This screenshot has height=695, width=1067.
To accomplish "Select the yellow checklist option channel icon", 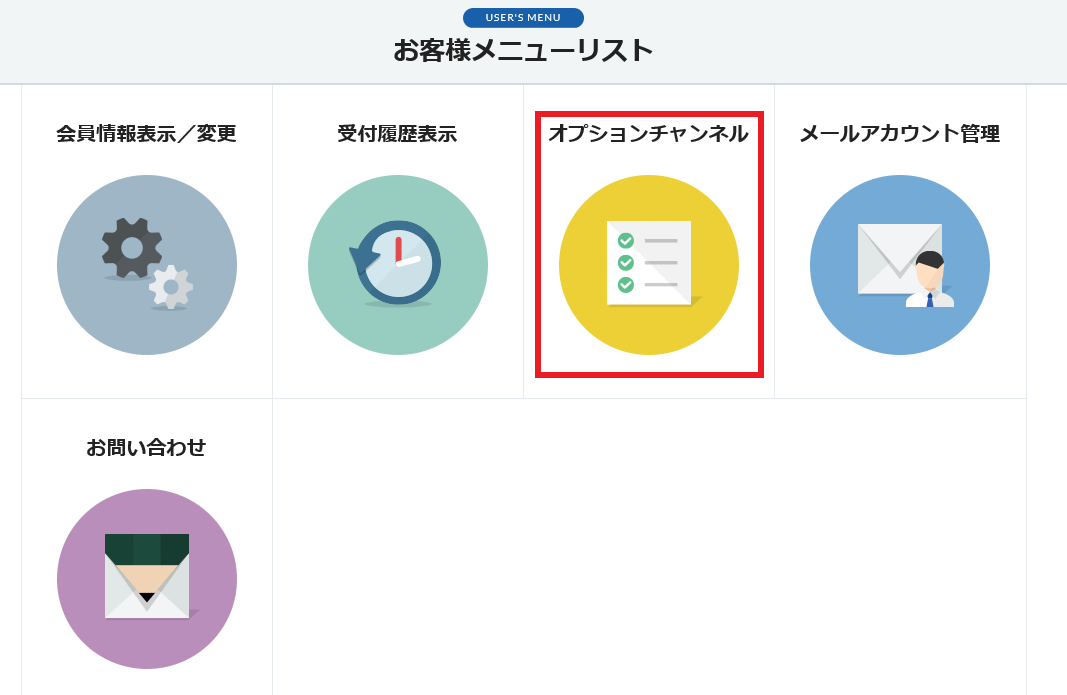I will click(x=649, y=265).
